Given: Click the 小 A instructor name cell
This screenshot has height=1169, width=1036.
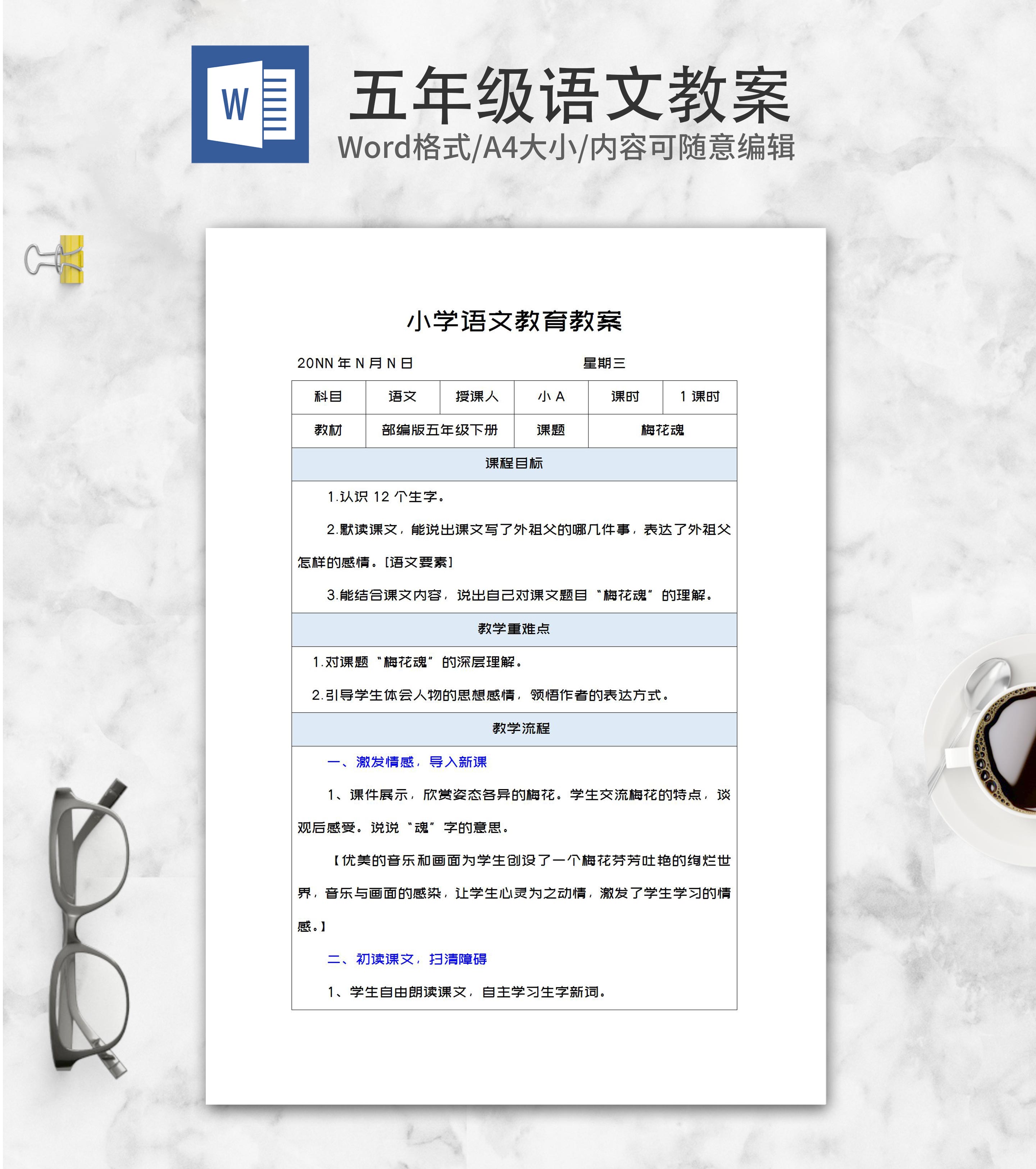Looking at the screenshot, I should (x=551, y=397).
